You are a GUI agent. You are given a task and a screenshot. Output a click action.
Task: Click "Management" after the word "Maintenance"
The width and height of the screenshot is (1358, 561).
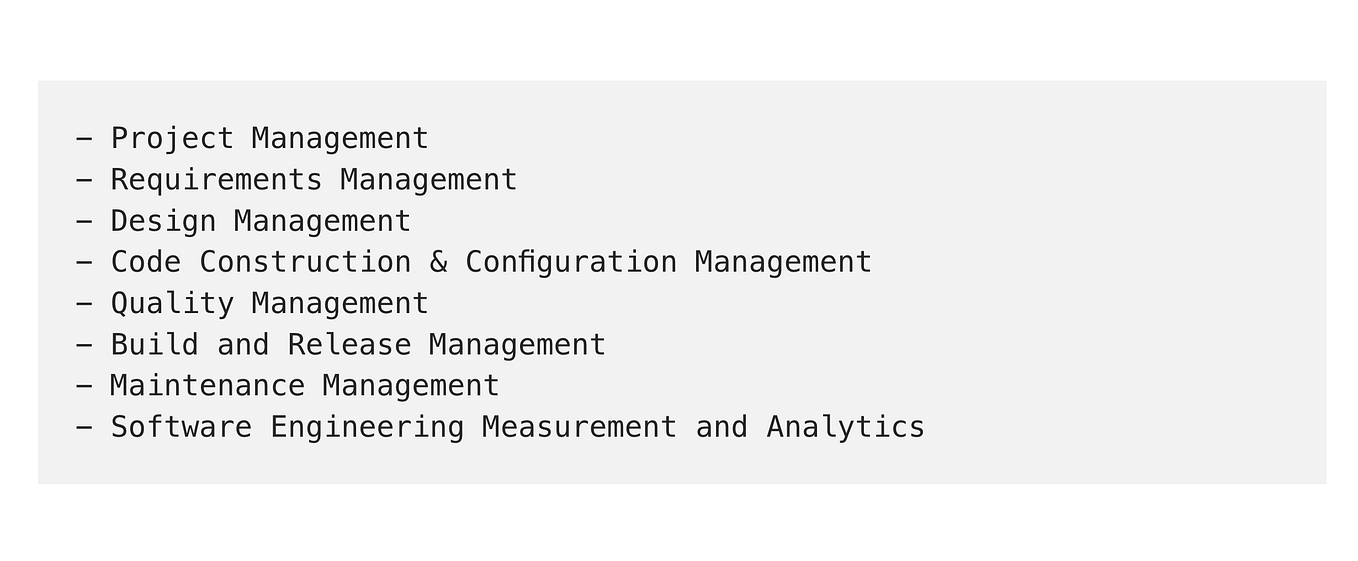[x=411, y=386]
